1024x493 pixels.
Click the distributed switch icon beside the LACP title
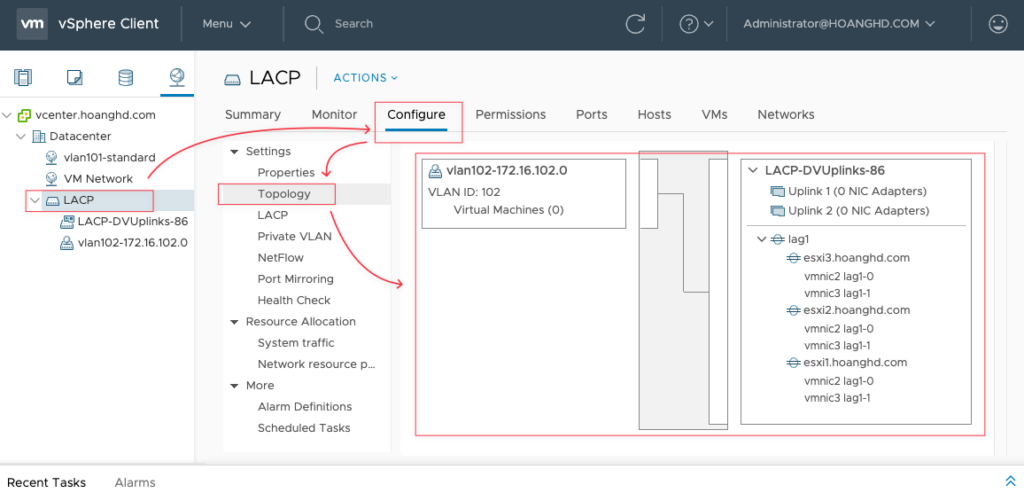(232, 80)
